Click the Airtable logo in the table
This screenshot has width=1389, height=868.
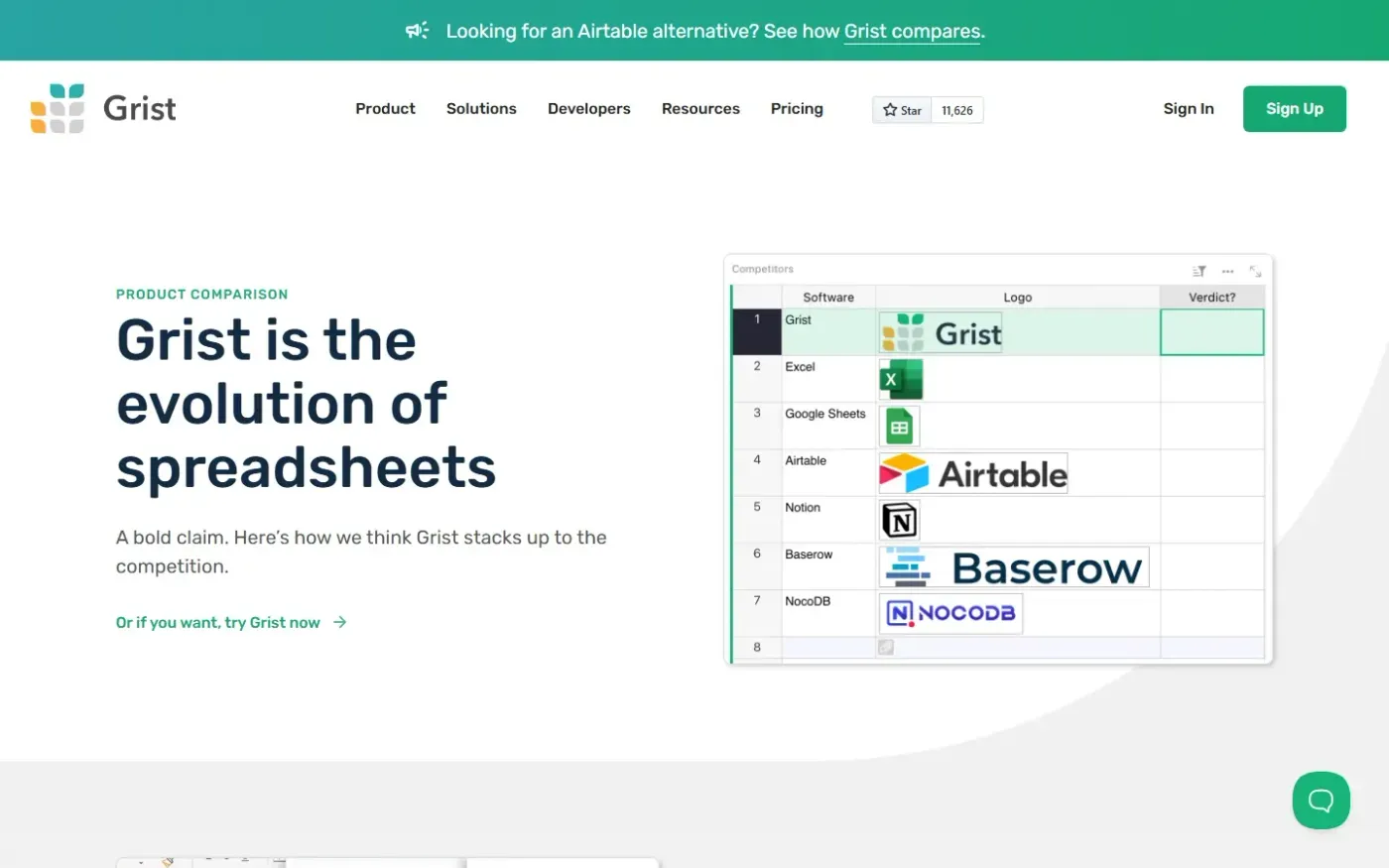(973, 473)
